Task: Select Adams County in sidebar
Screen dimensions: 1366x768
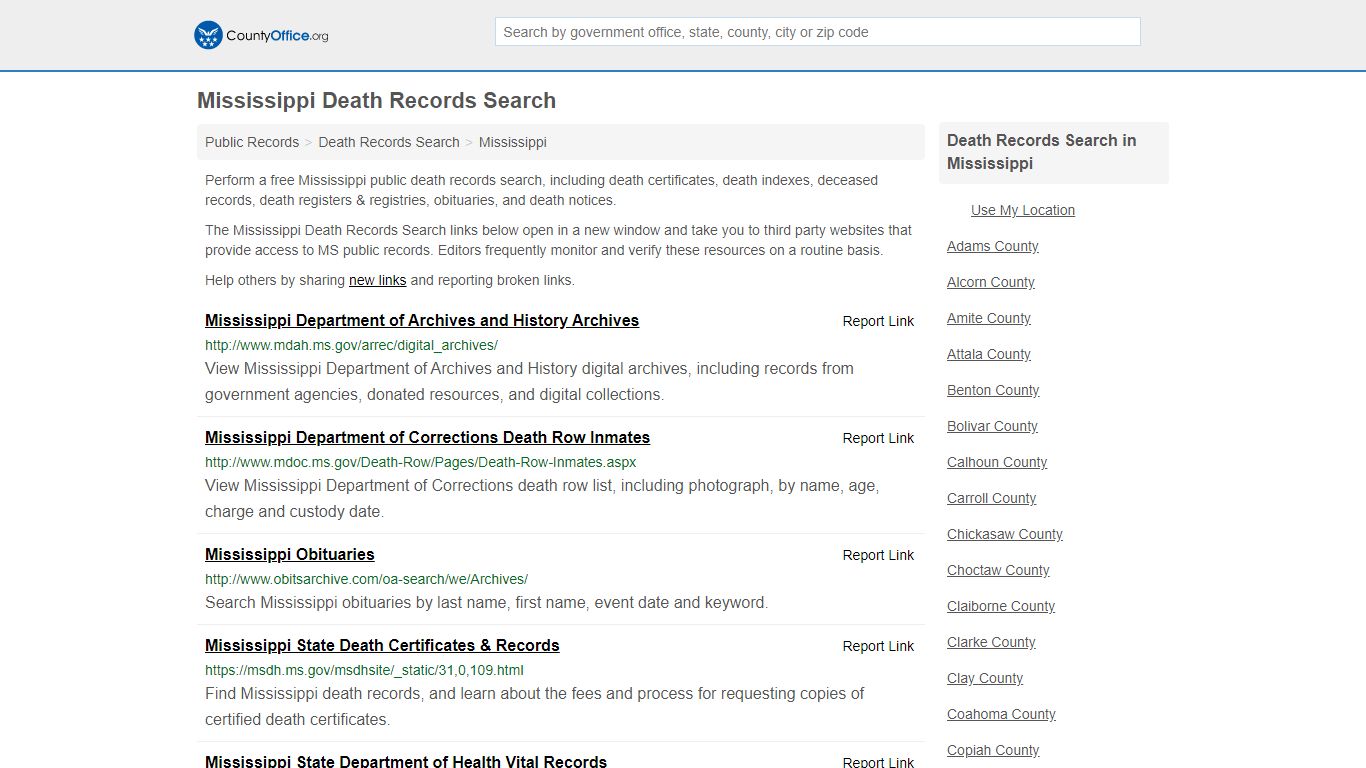Action: point(993,246)
